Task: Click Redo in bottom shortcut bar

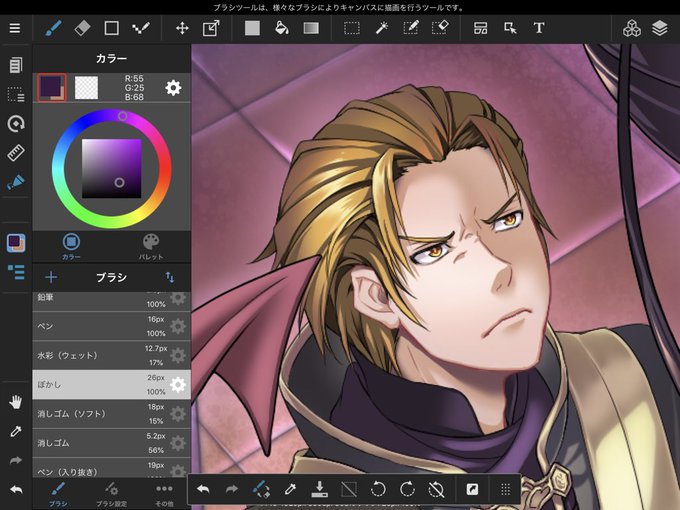Action: coord(232,490)
